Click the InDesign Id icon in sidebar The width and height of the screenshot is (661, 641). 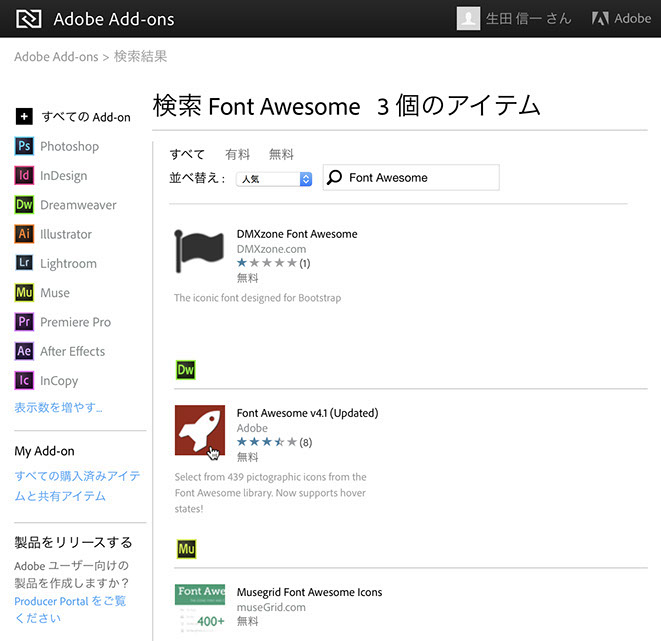[24, 175]
